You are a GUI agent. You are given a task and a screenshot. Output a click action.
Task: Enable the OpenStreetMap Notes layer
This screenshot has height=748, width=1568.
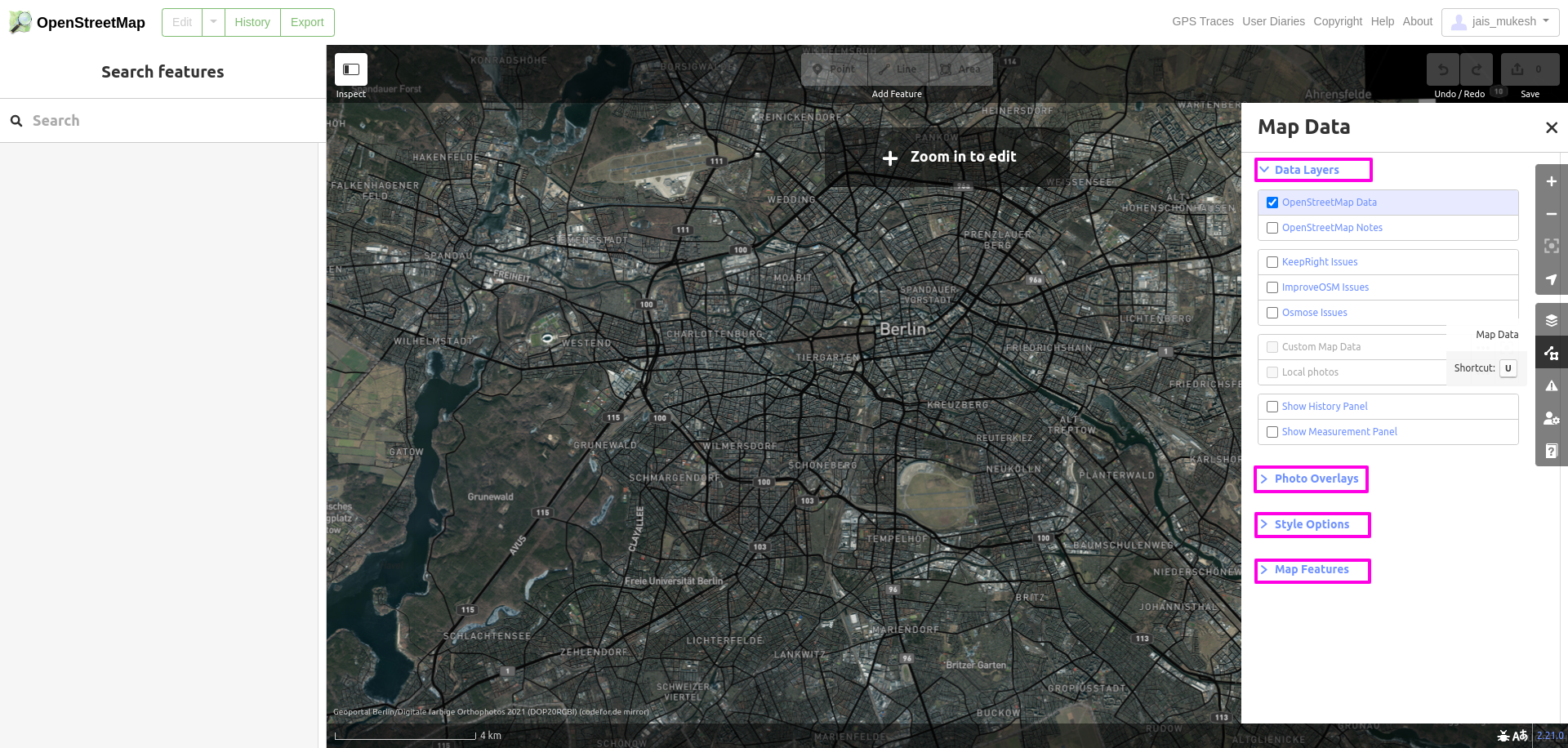[x=1272, y=228]
